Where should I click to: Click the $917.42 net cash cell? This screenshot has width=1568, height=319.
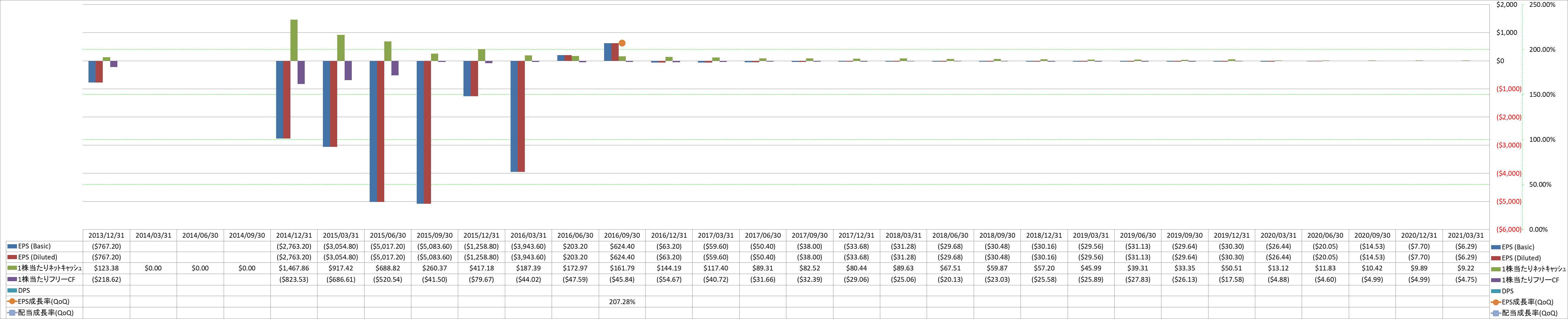tap(341, 268)
